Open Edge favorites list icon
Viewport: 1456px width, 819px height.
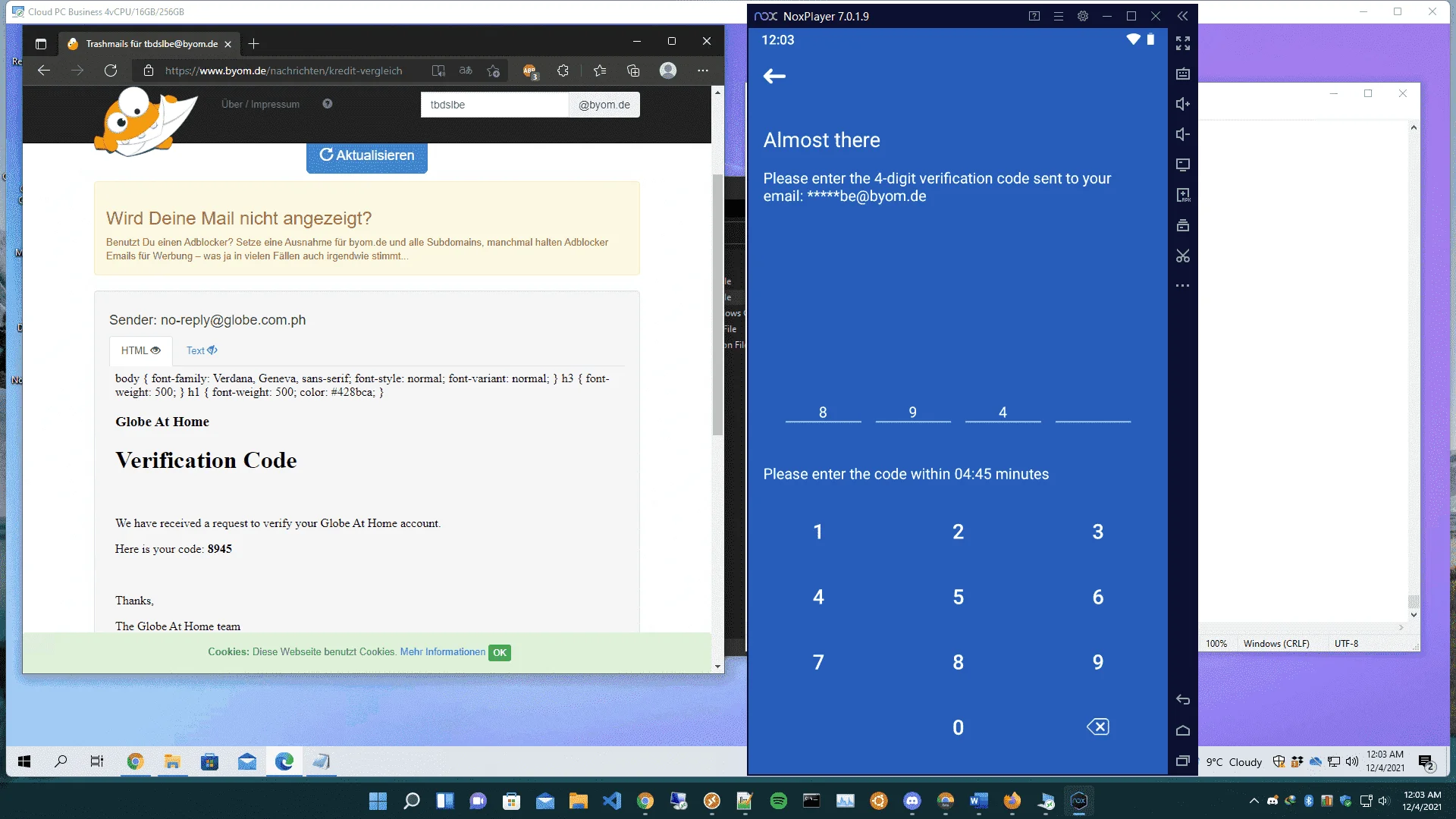pyautogui.click(x=600, y=71)
